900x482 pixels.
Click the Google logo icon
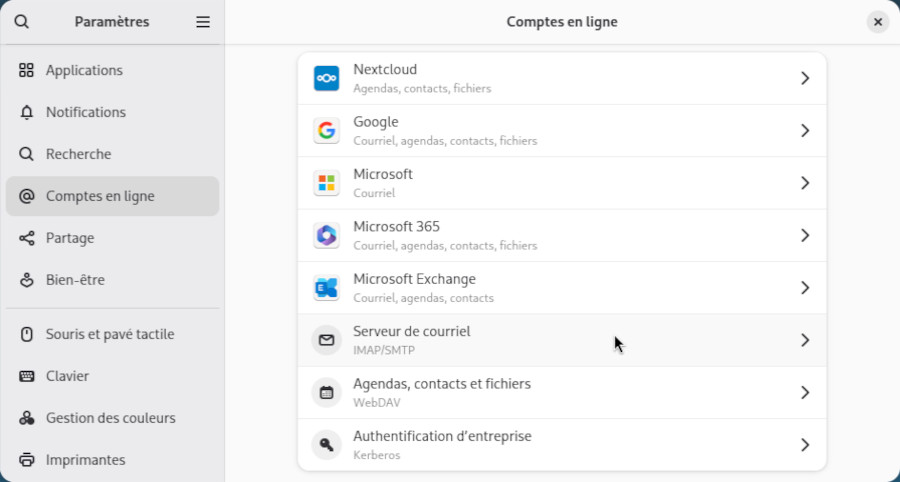327,130
